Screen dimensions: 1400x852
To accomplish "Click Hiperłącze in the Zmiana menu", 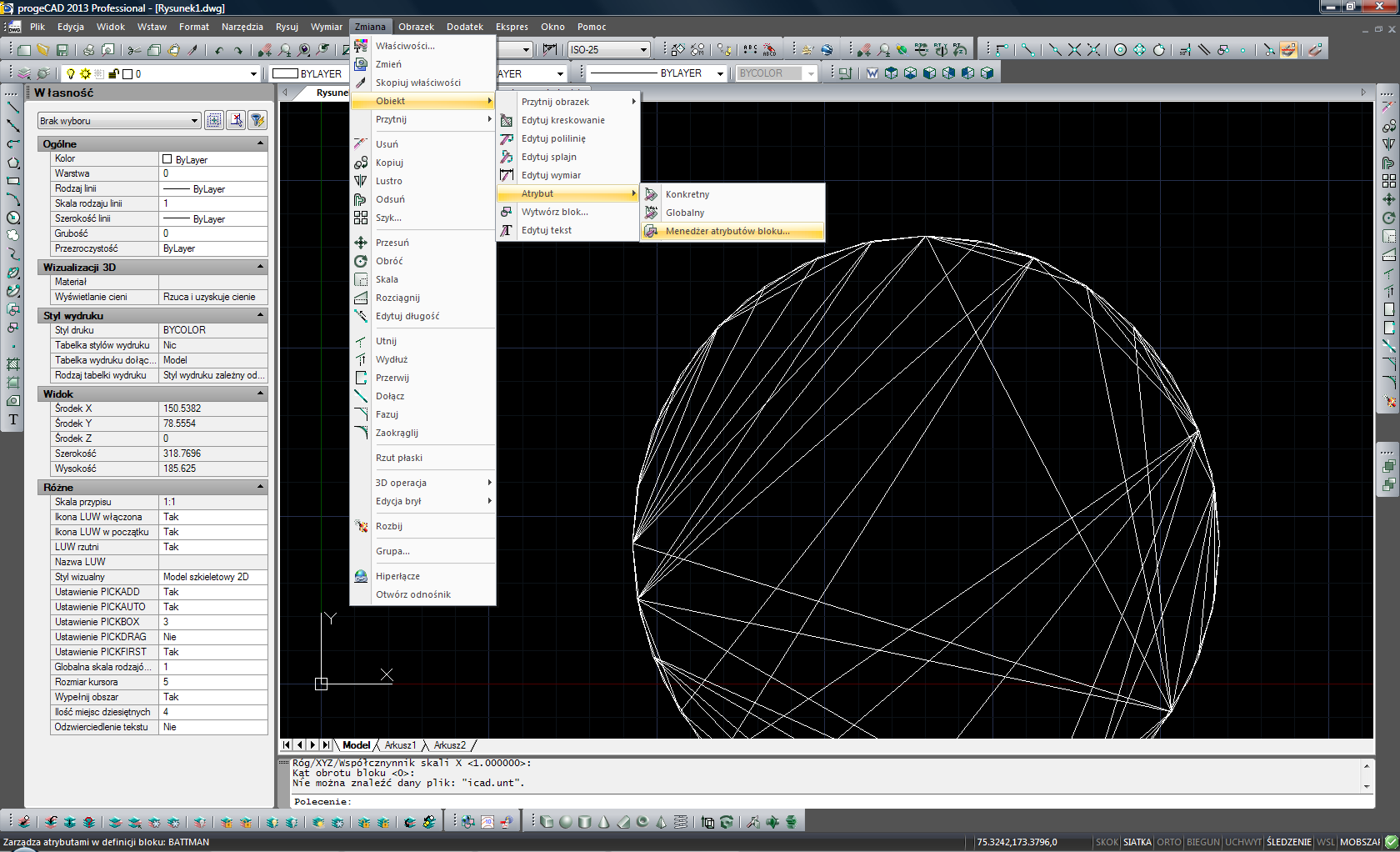I will tap(397, 576).
